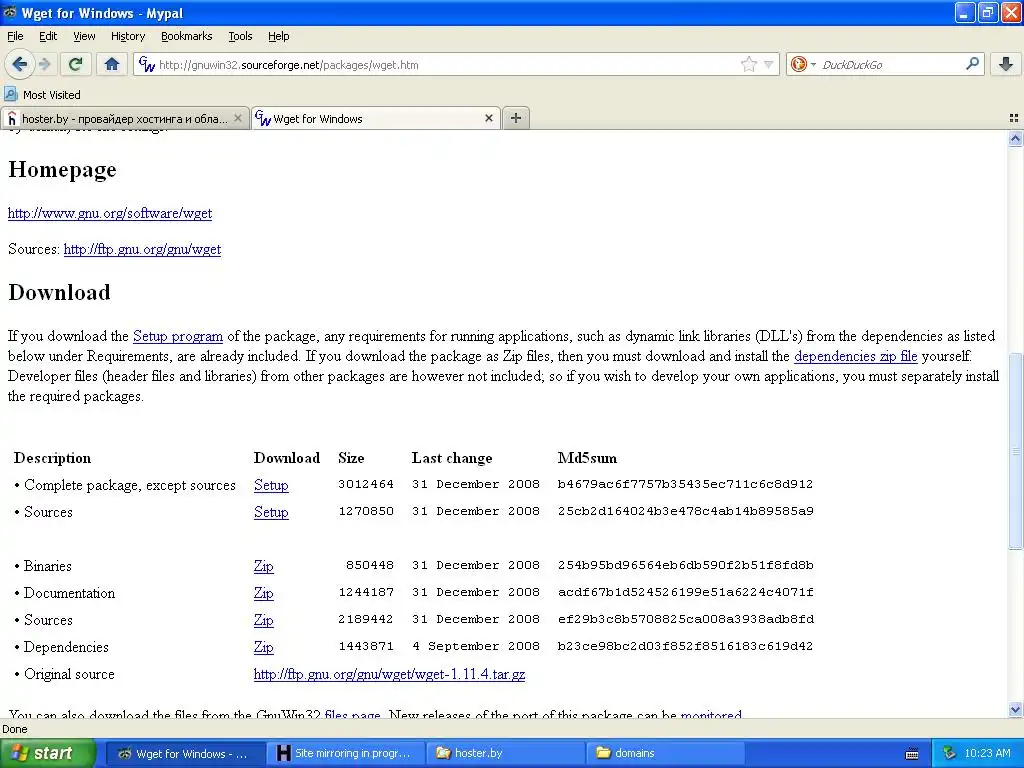Click the search magnifier icon

tap(972, 63)
